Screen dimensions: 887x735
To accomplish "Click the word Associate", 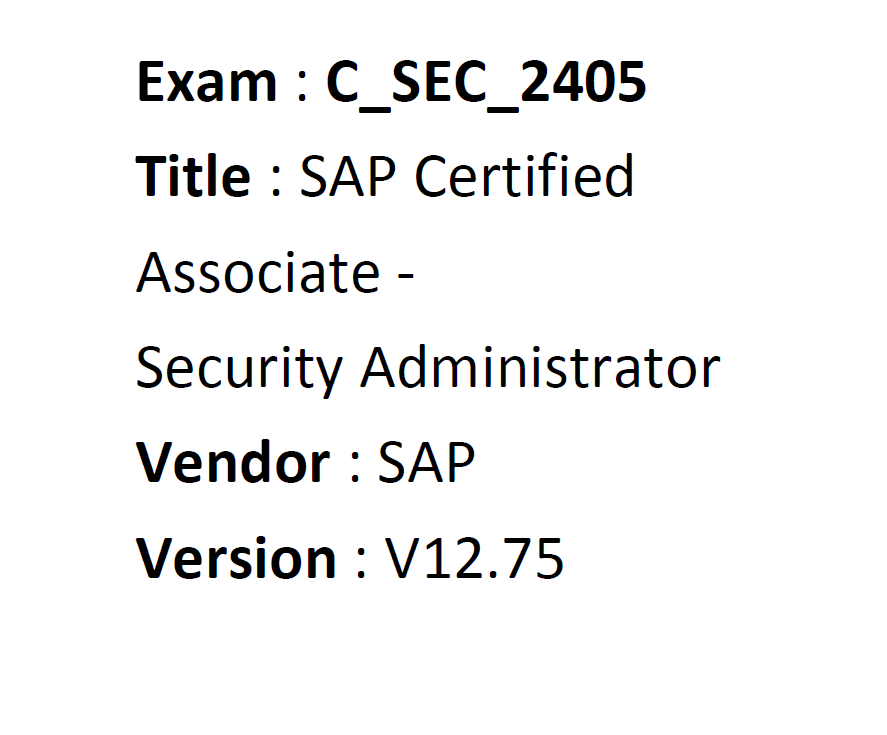I will point(257,272).
